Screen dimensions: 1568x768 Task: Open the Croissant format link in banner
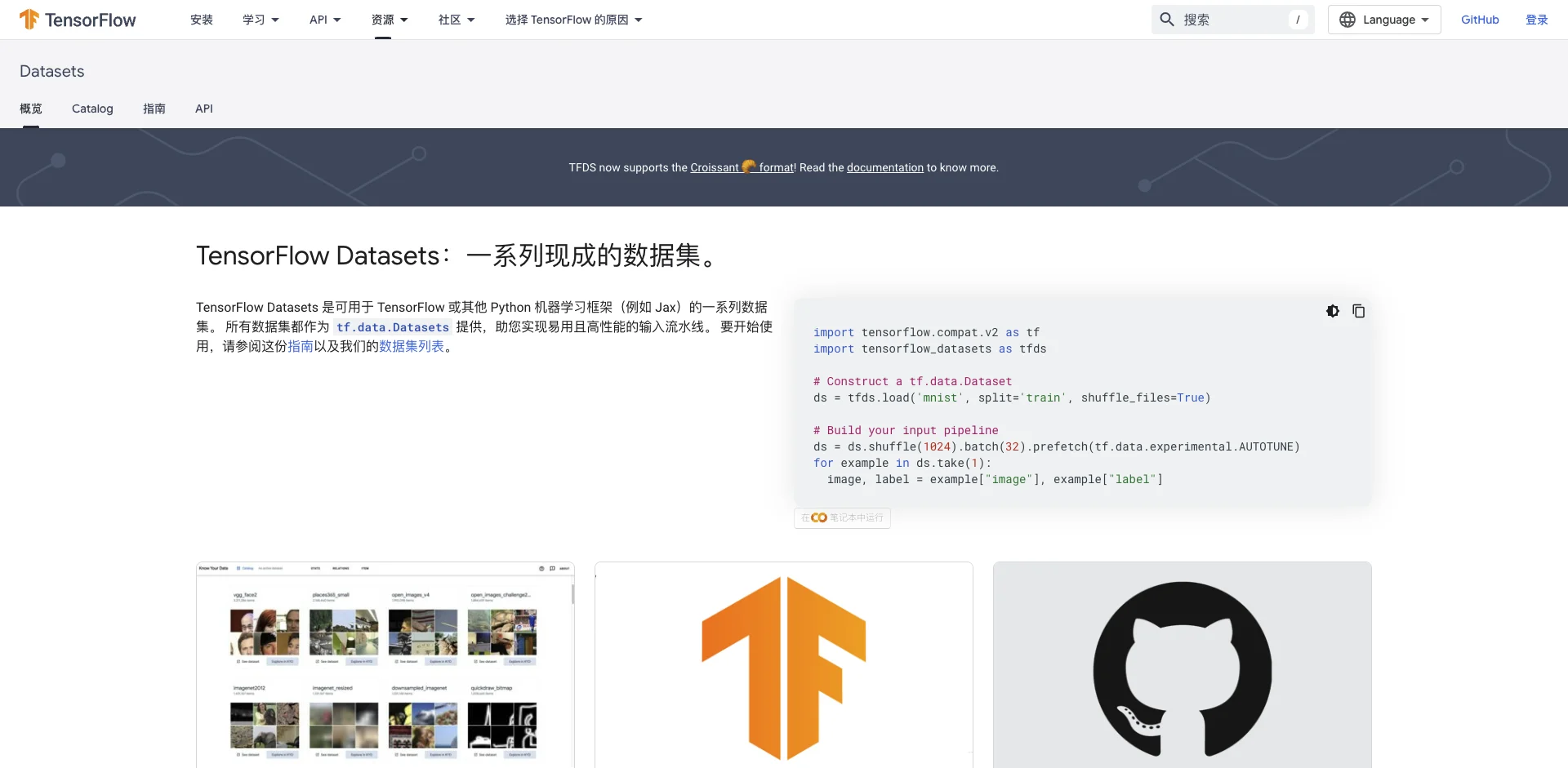(742, 167)
